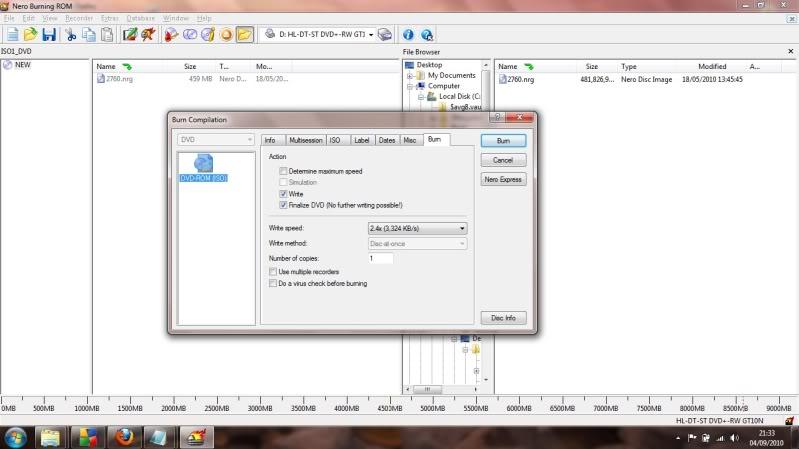Open the DVD disc type dropdown
799x449 pixels.
pyautogui.click(x=216, y=140)
